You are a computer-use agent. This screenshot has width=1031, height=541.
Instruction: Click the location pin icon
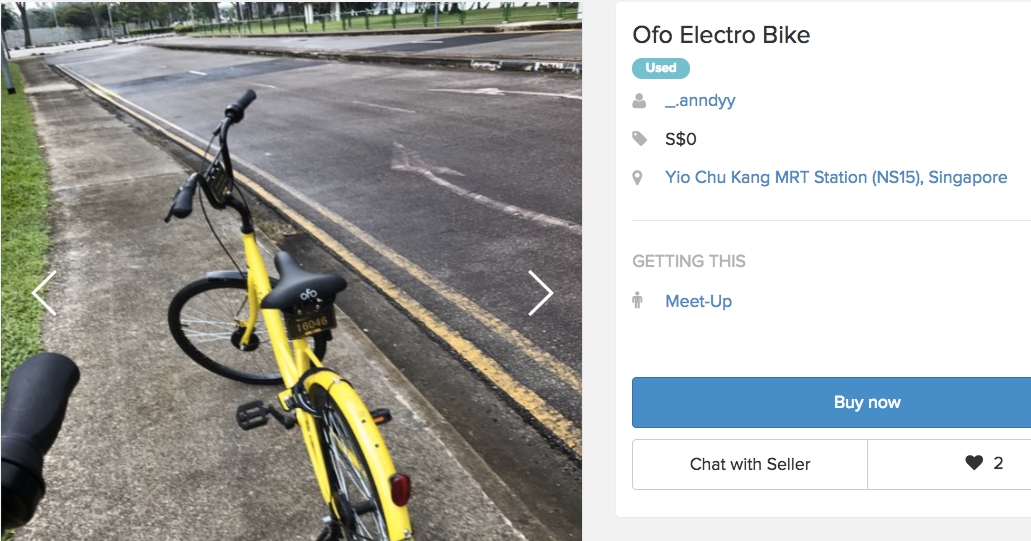pyautogui.click(x=638, y=178)
